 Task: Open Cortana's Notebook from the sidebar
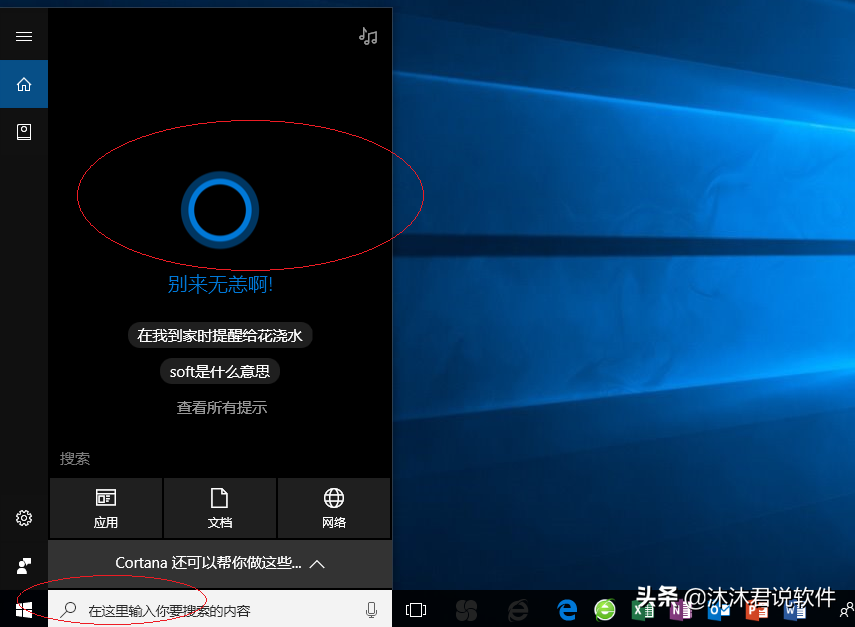pos(23,131)
